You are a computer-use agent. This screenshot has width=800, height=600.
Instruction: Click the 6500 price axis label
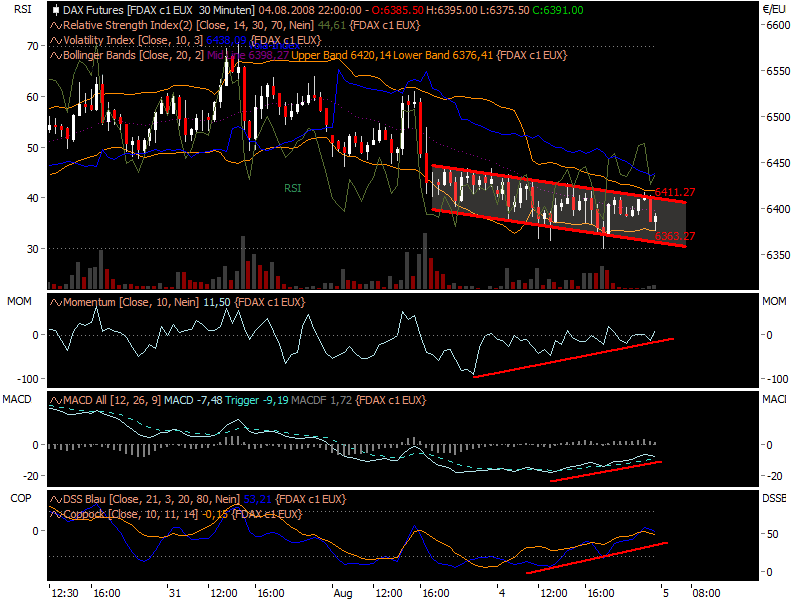tap(778, 117)
